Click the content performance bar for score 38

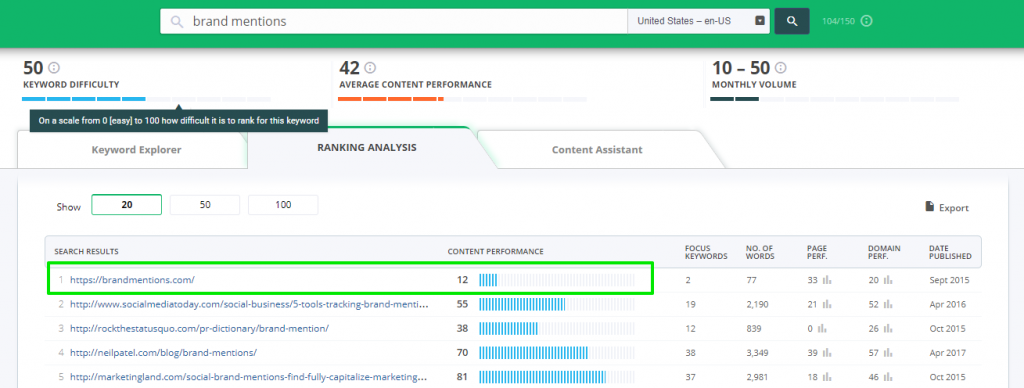(x=556, y=329)
